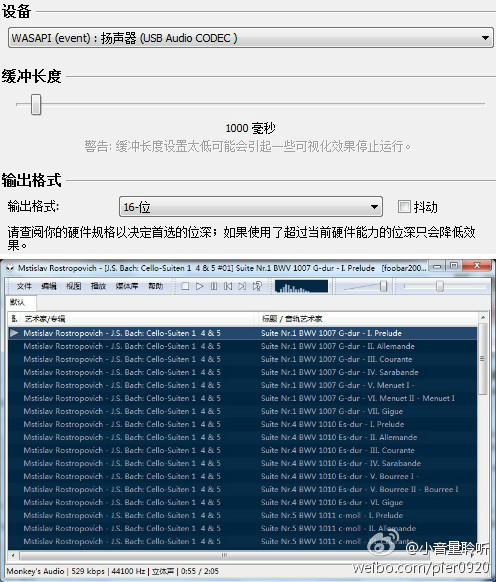Select track 'Suite Nr.1 BWV 1007 G-dur - III. Courante'
Viewport: 496px width, 582px height.
(243, 359)
